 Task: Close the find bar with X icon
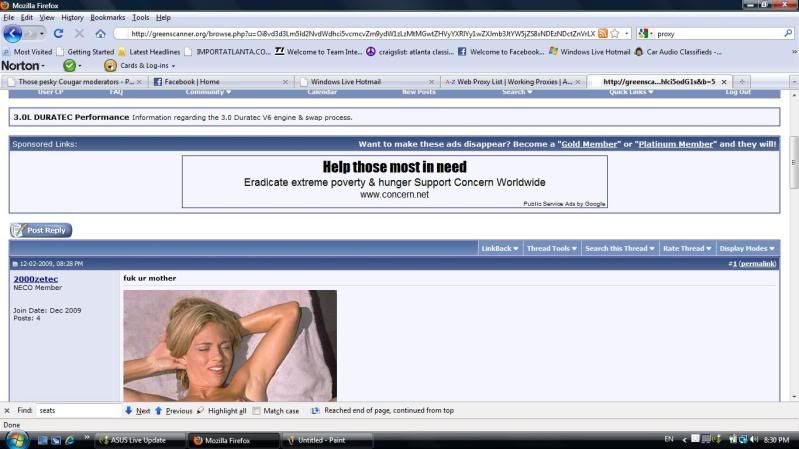(7, 410)
